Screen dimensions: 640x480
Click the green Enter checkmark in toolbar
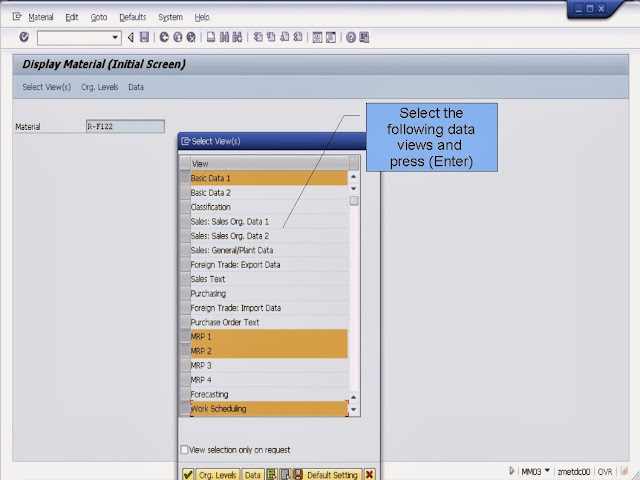[24, 37]
